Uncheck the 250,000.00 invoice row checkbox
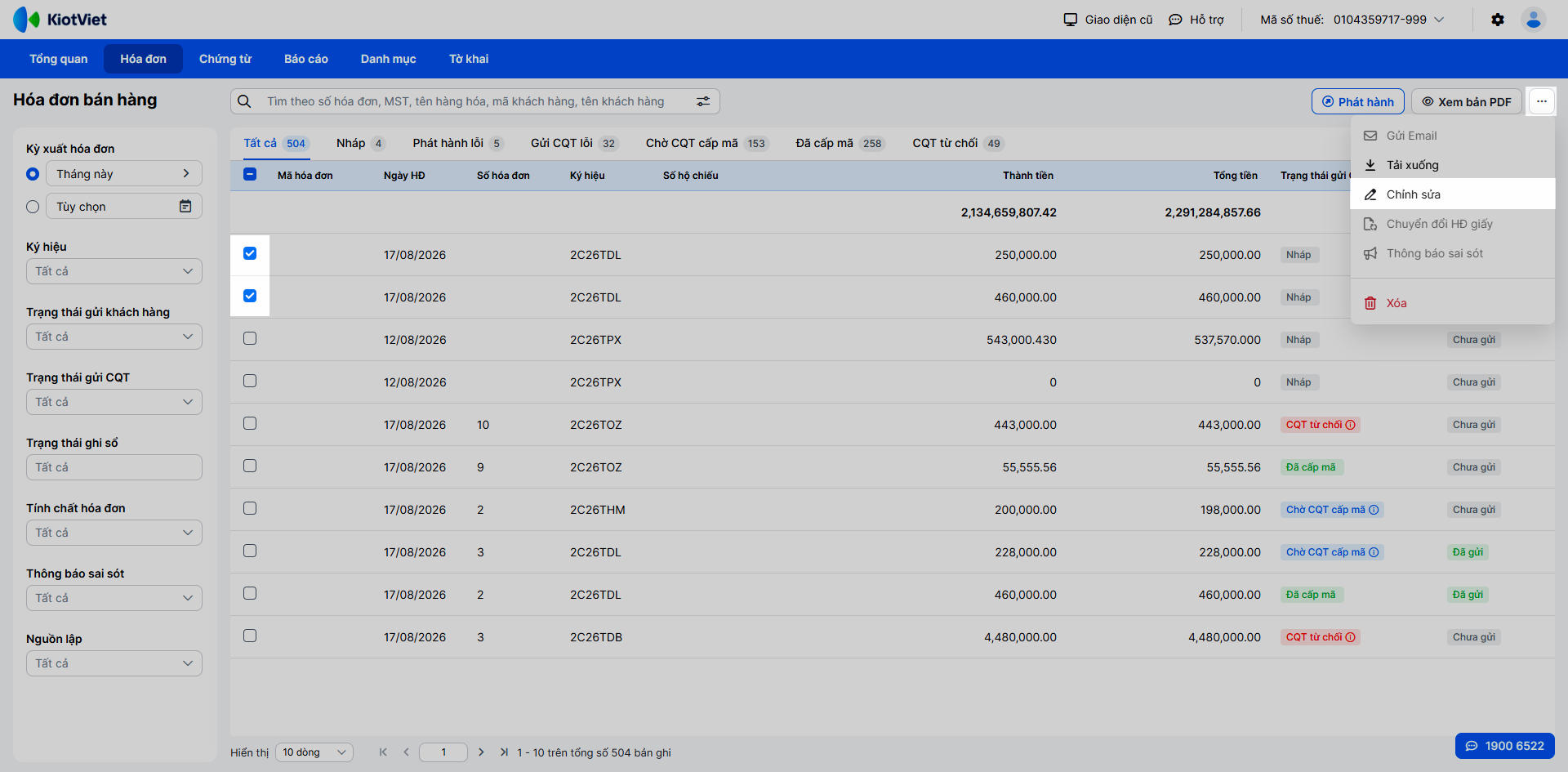 tap(250, 253)
